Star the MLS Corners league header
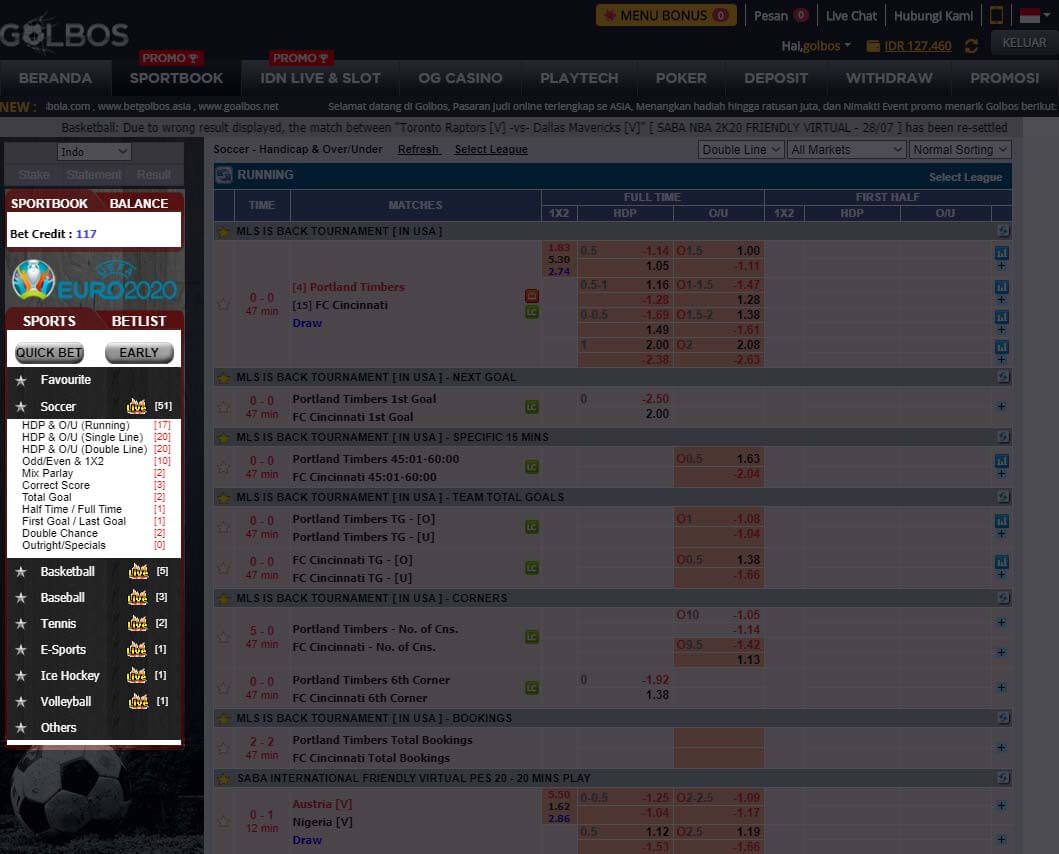 point(223,598)
